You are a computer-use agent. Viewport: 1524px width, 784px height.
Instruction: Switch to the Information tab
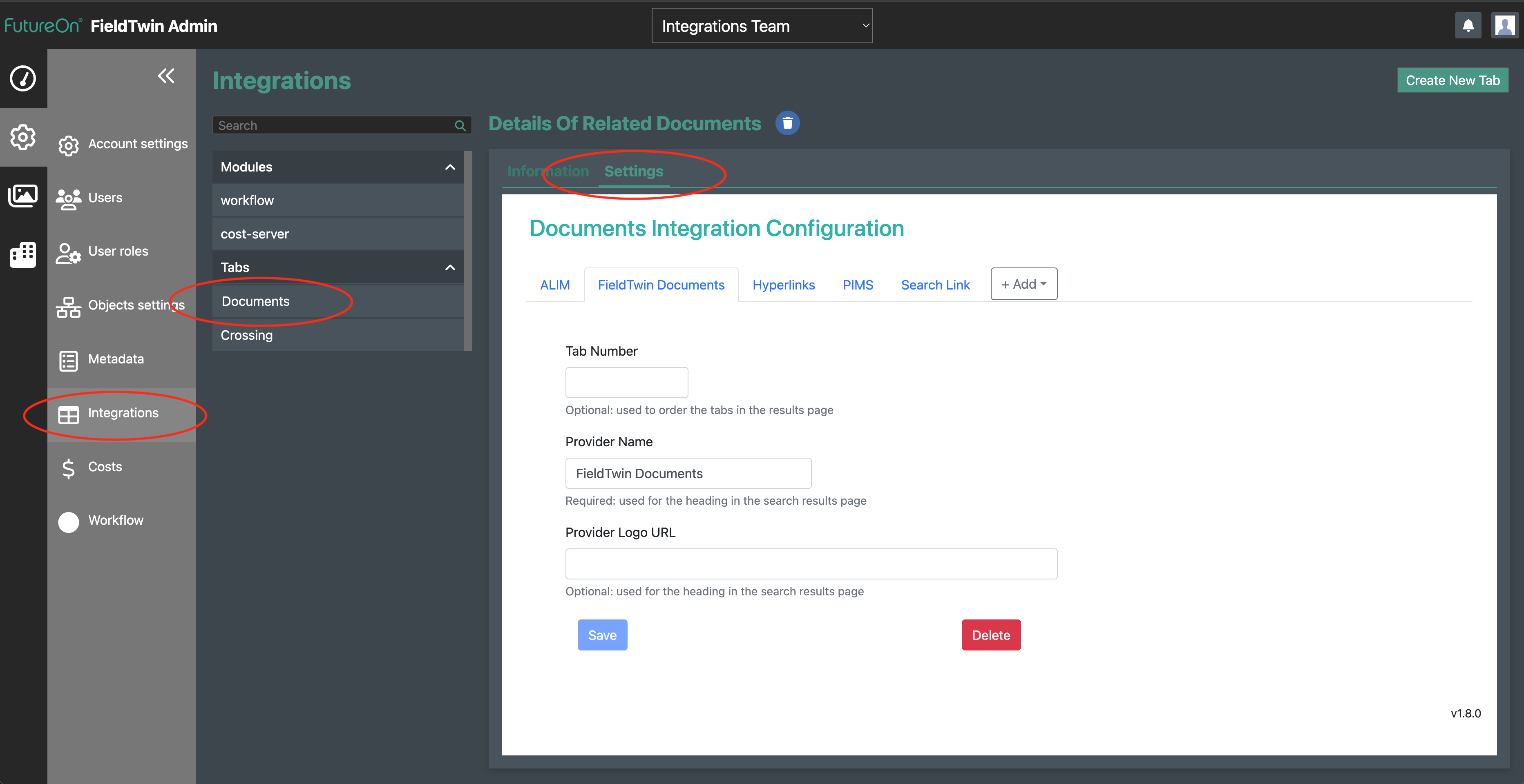click(x=548, y=171)
